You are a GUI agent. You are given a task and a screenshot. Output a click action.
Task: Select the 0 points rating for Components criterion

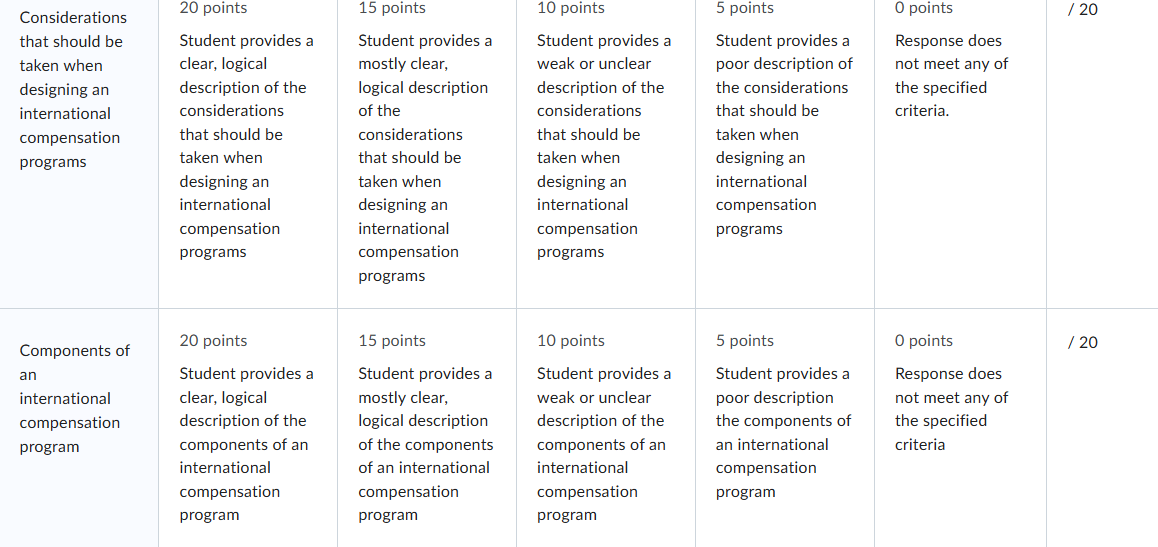(x=960, y=428)
